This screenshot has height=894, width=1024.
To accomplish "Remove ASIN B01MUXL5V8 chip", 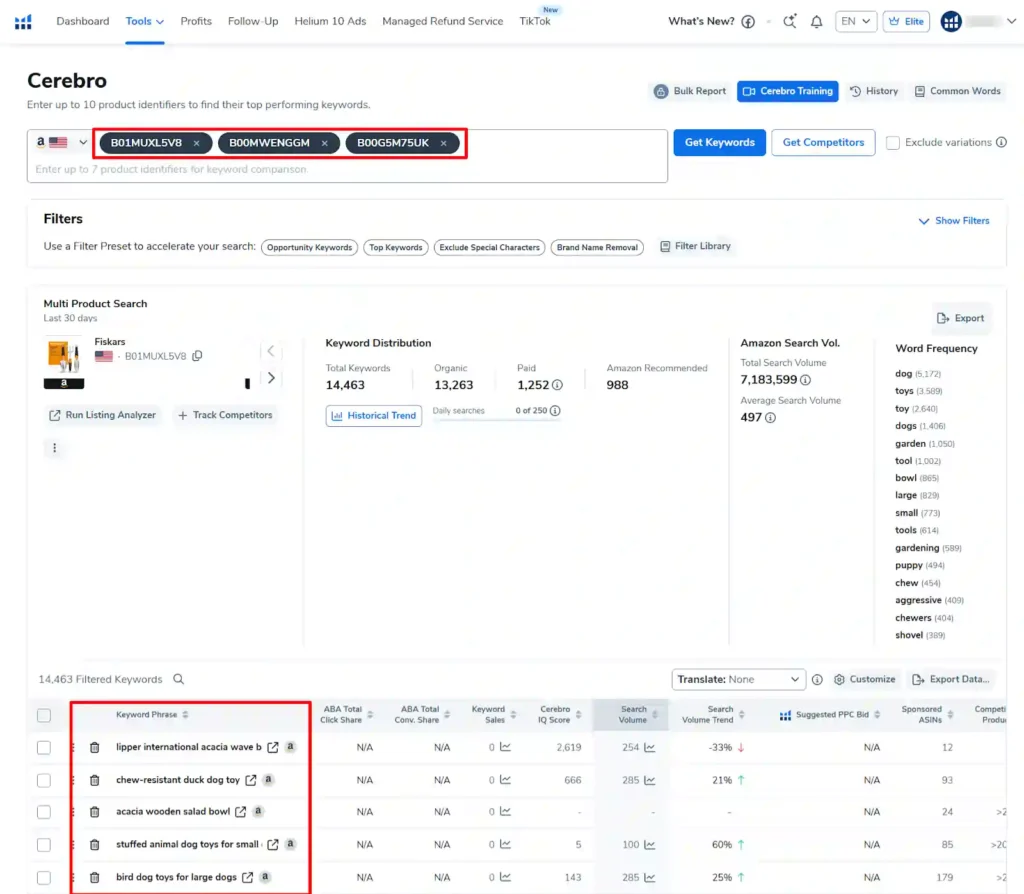I will coord(196,143).
